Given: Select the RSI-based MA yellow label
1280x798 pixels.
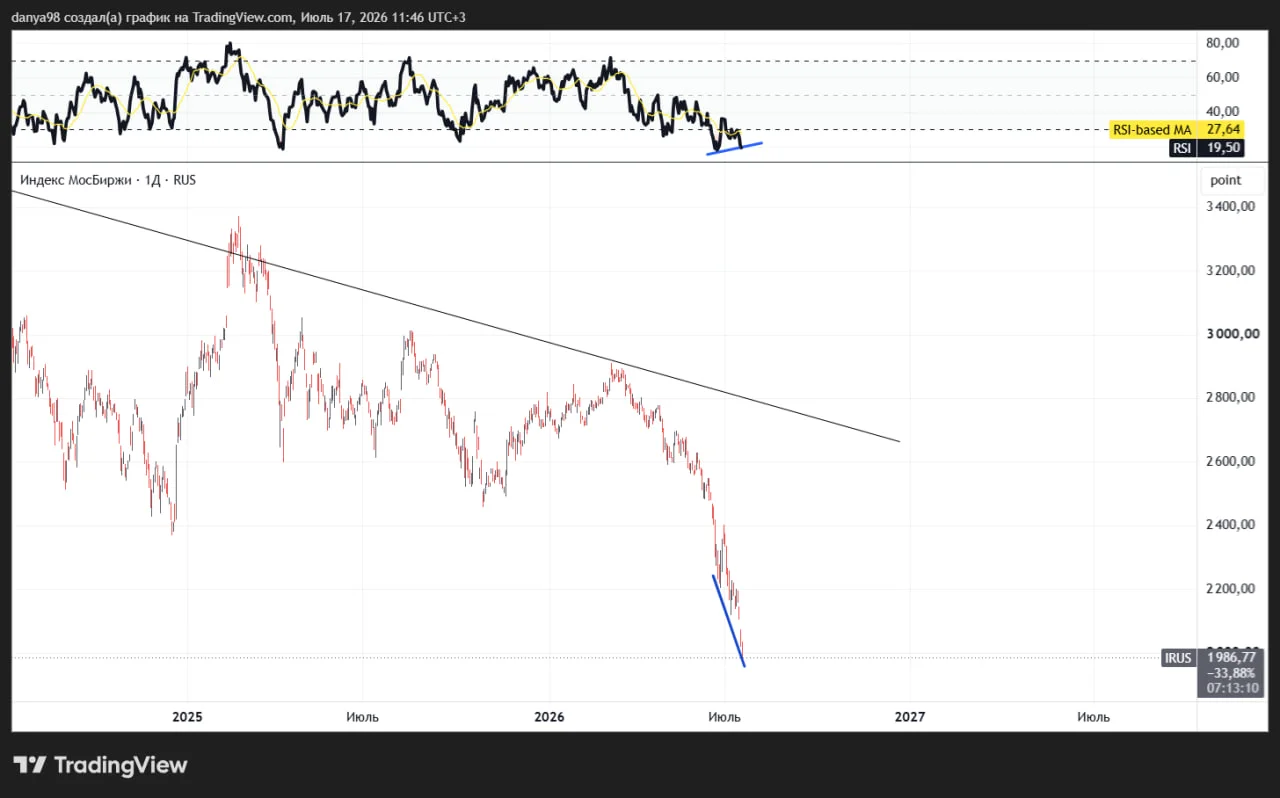Looking at the screenshot, I should [1151, 130].
